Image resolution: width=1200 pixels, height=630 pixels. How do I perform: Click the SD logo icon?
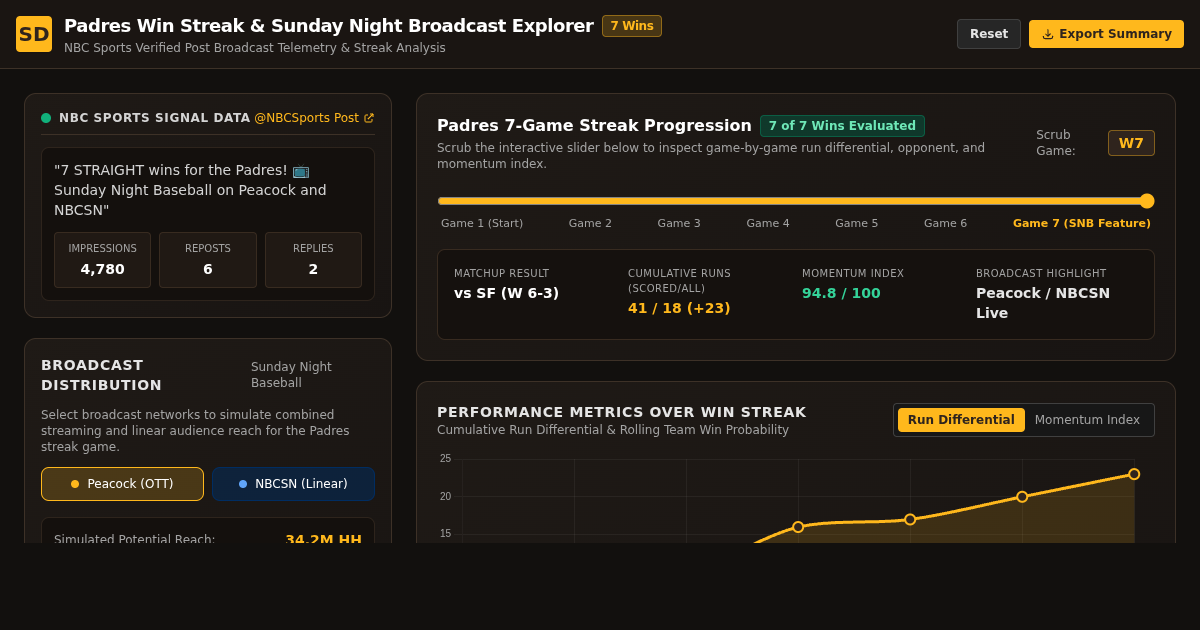click(34, 34)
